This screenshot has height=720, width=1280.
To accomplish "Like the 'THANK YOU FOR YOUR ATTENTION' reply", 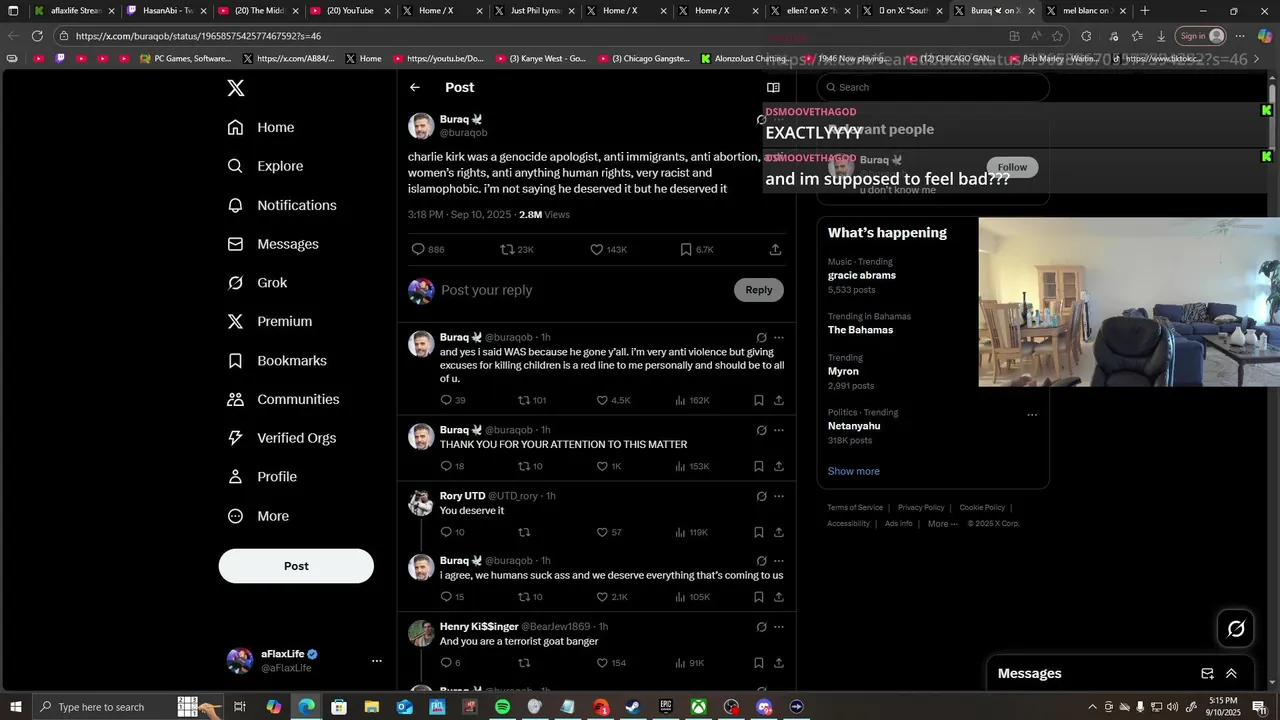I will pos(602,466).
